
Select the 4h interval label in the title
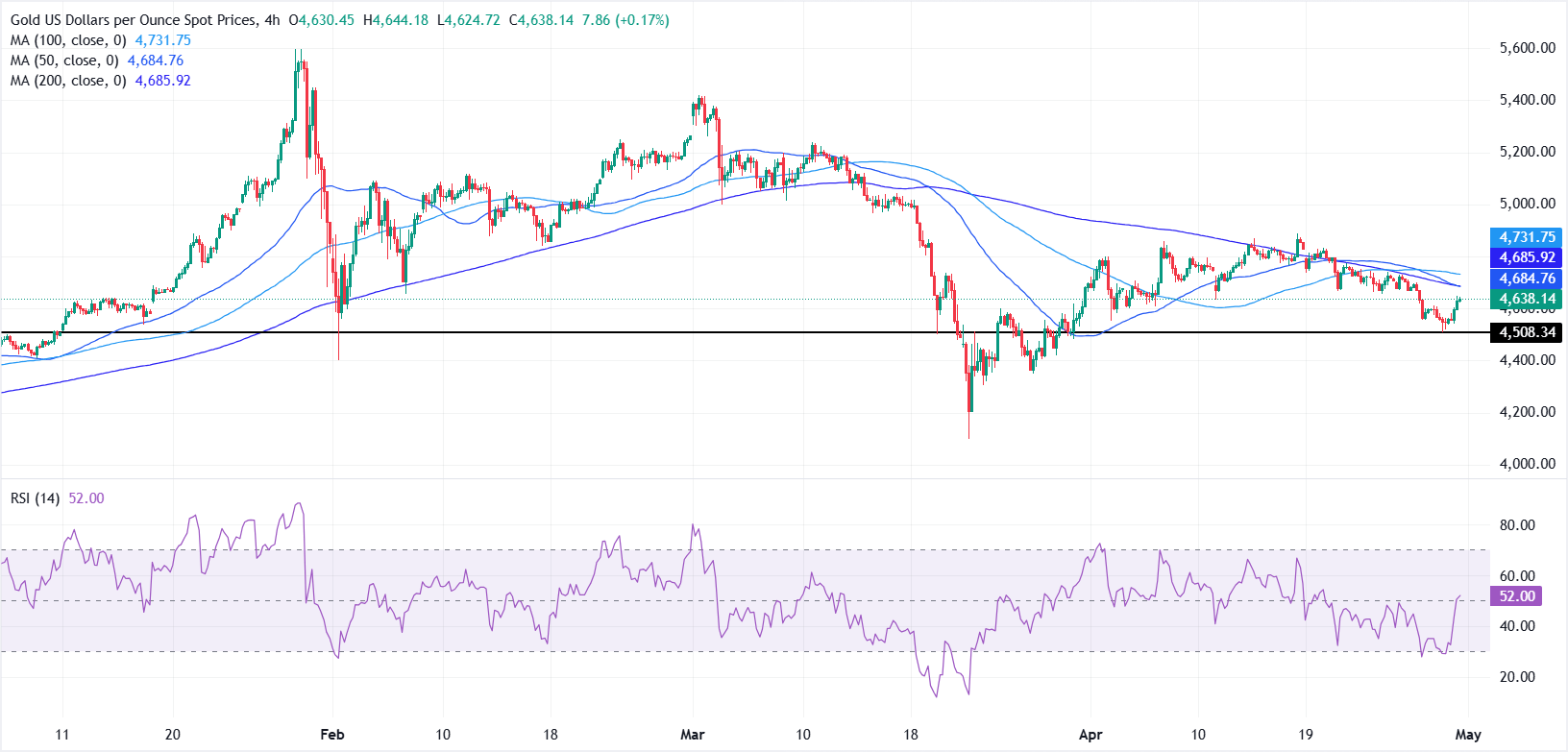tap(271, 20)
